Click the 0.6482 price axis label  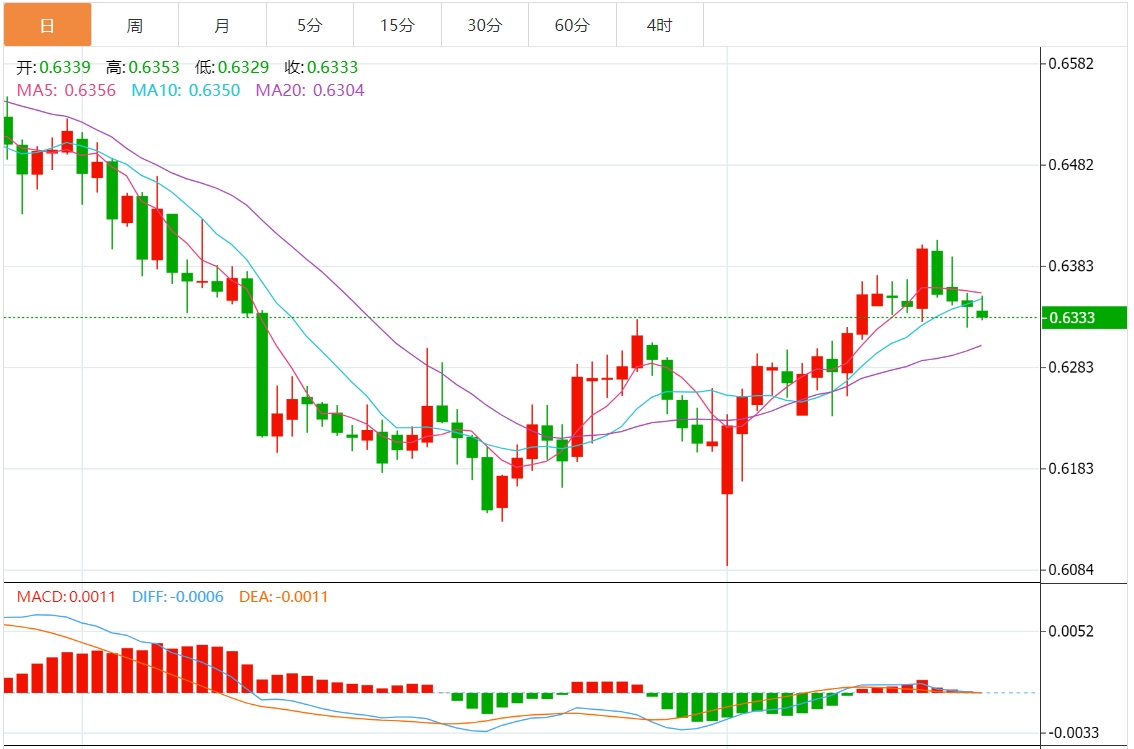coord(1072,165)
